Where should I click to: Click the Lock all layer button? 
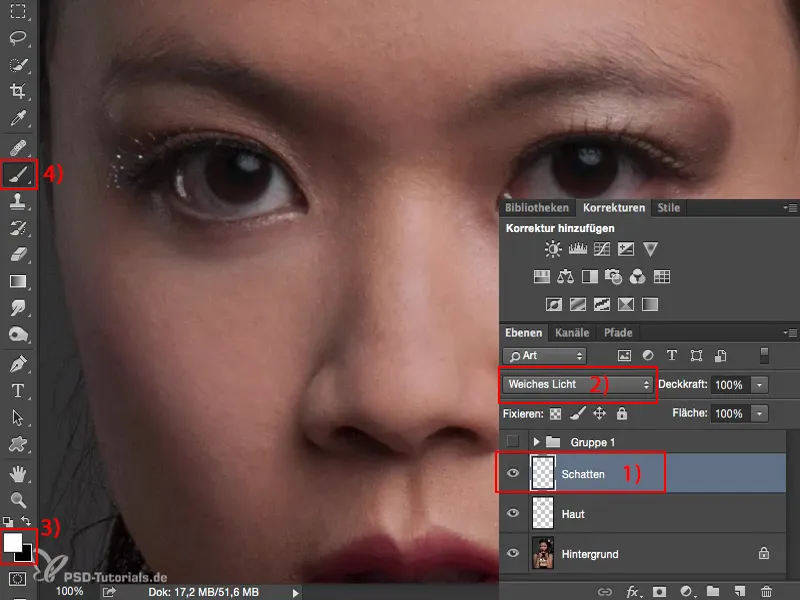(x=622, y=413)
